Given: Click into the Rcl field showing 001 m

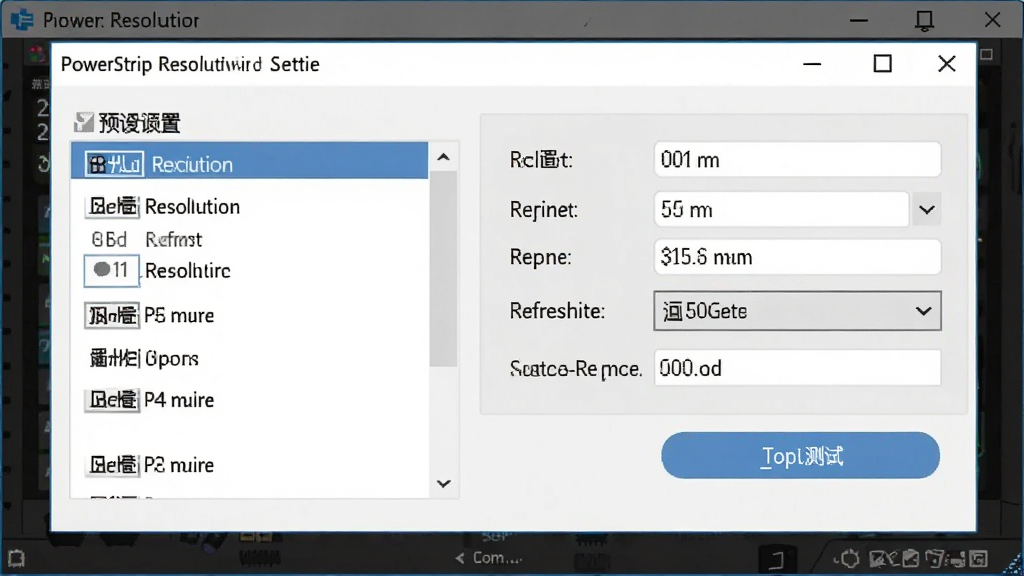Looking at the screenshot, I should pyautogui.click(x=797, y=159).
